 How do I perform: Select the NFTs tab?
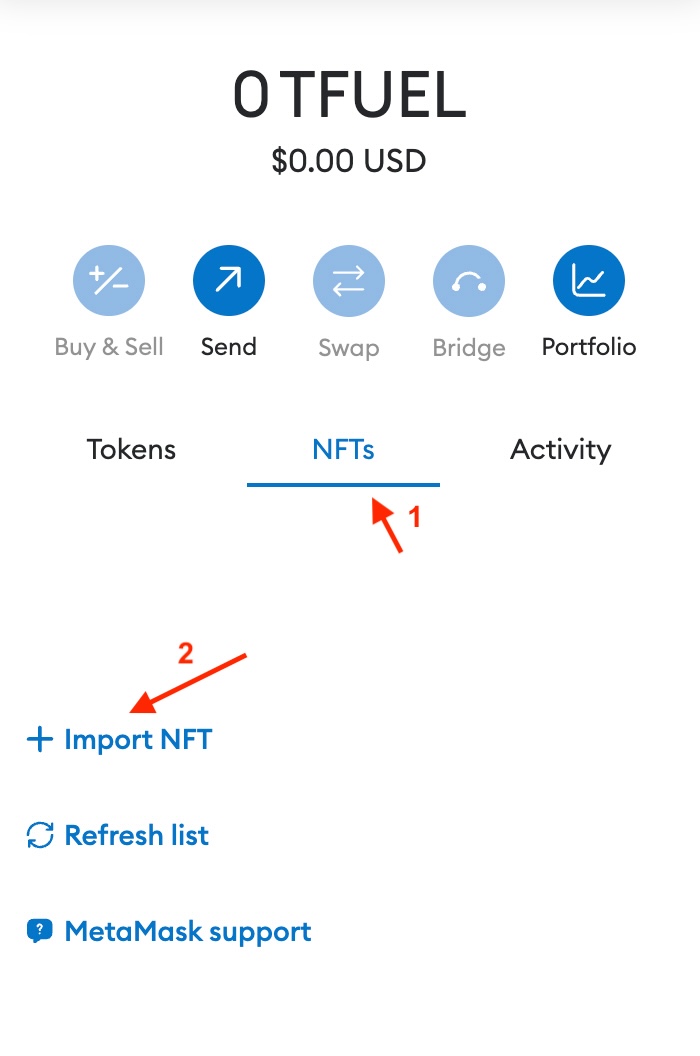[343, 450]
